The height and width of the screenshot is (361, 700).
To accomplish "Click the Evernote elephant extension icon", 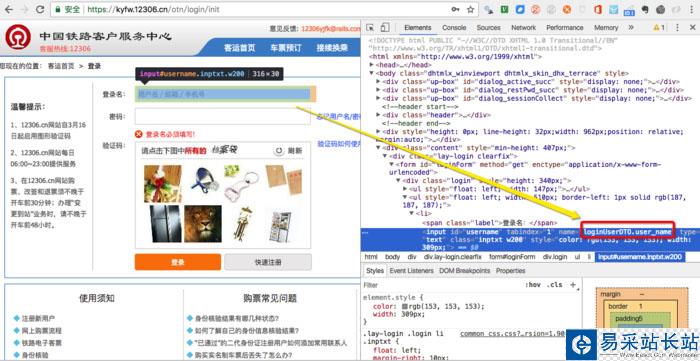I will [645, 9].
